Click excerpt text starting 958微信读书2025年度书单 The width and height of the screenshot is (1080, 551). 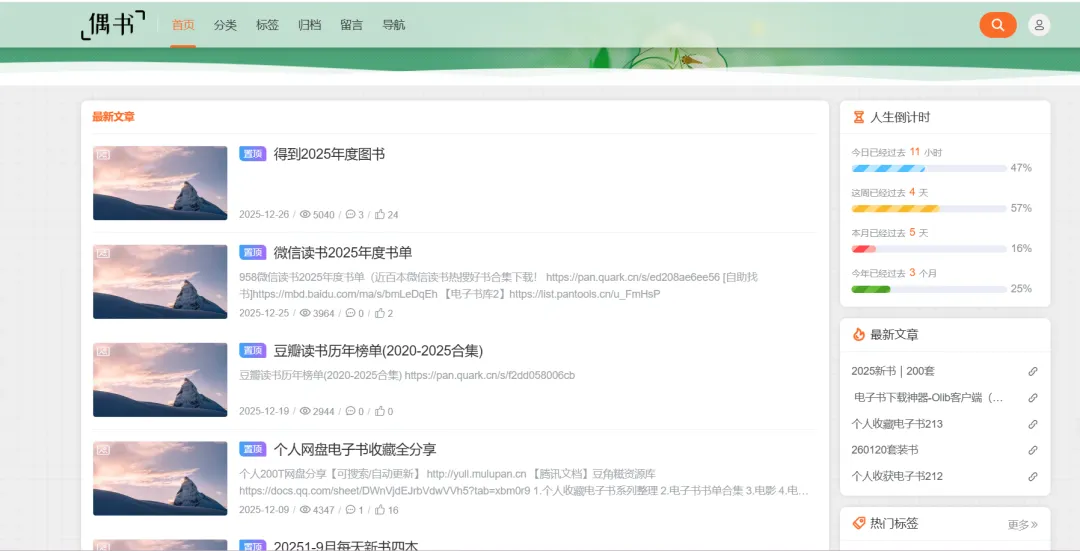coord(498,285)
